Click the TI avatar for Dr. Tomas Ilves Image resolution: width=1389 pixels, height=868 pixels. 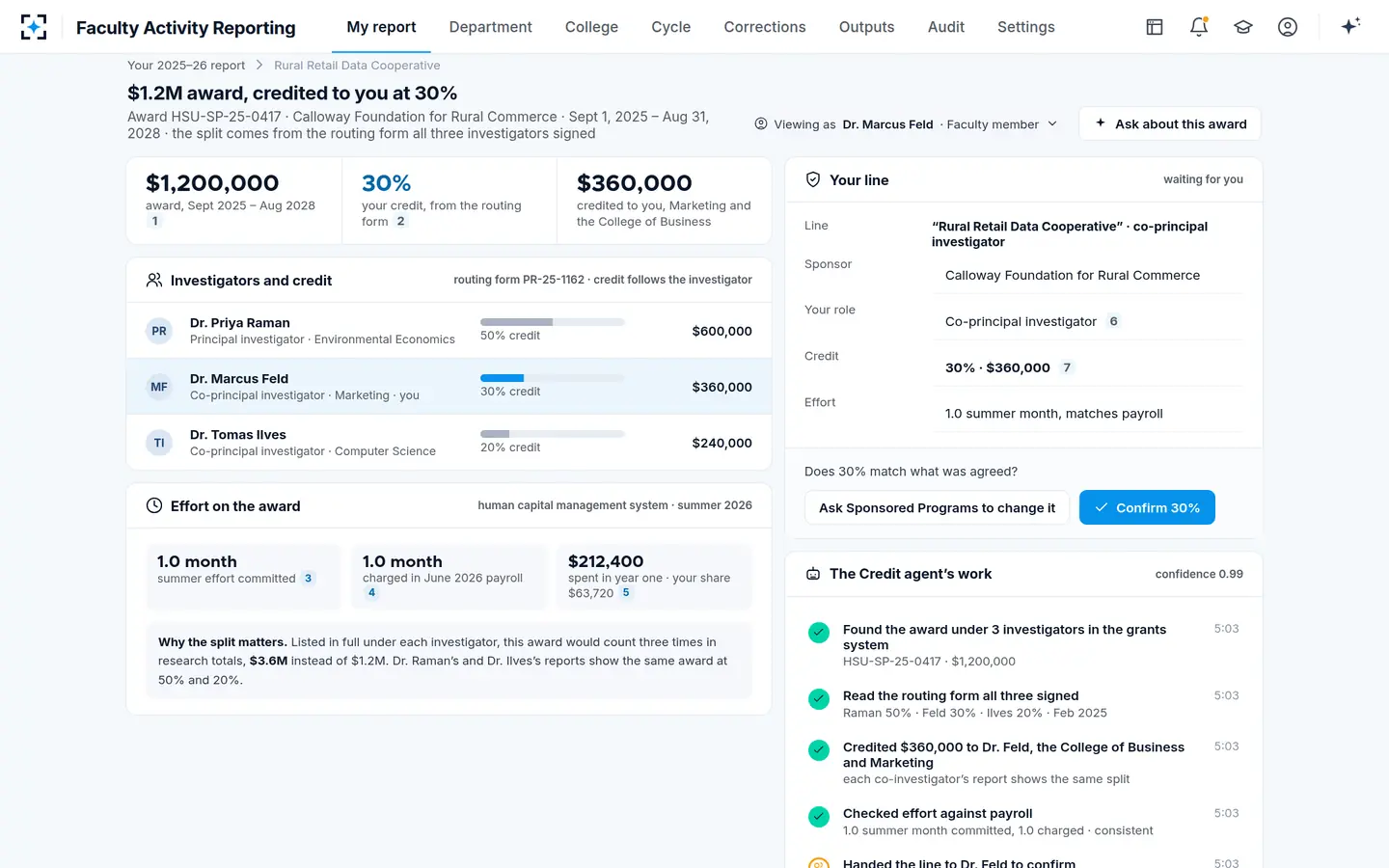tap(159, 443)
